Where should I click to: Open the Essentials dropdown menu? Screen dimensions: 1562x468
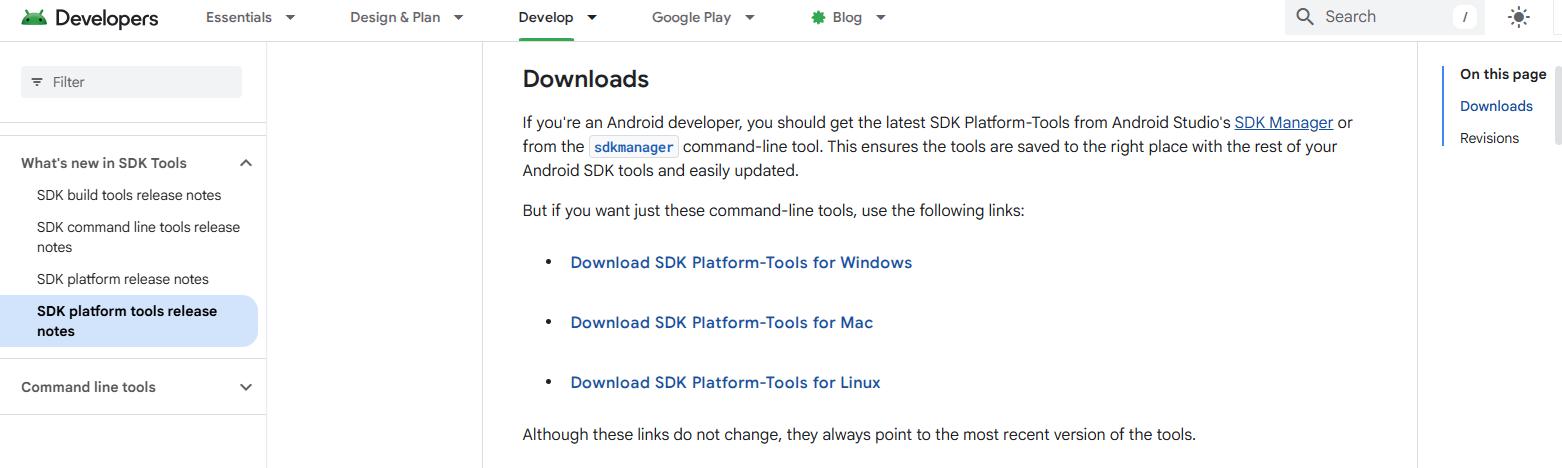(x=290, y=17)
